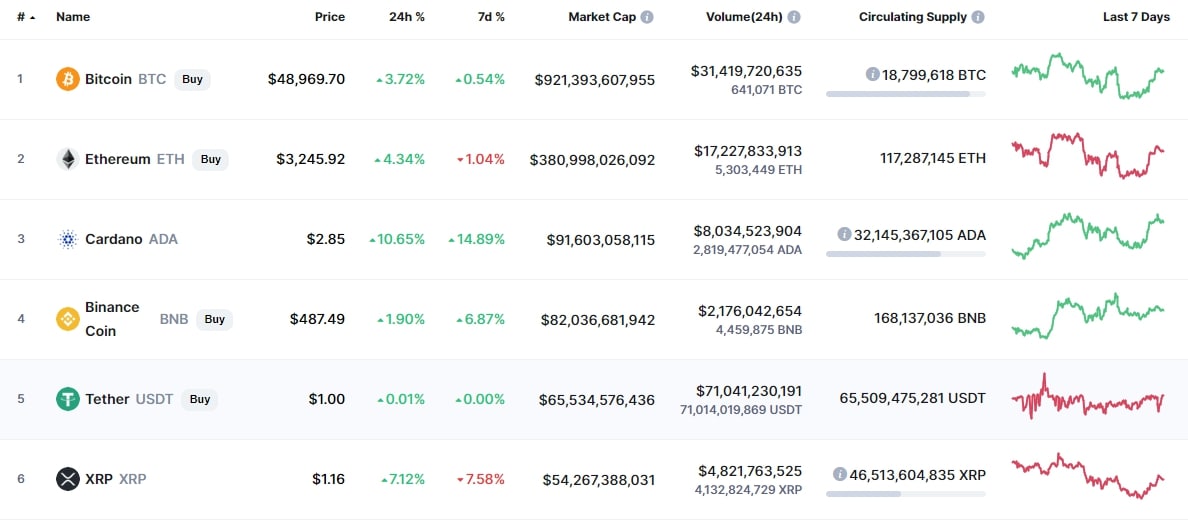This screenshot has height=521, width=1188.
Task: Open the Market Cap info icon
Action: pos(647,17)
